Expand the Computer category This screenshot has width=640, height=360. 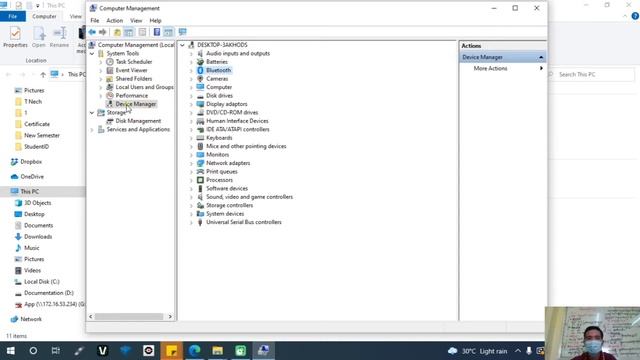(x=191, y=87)
